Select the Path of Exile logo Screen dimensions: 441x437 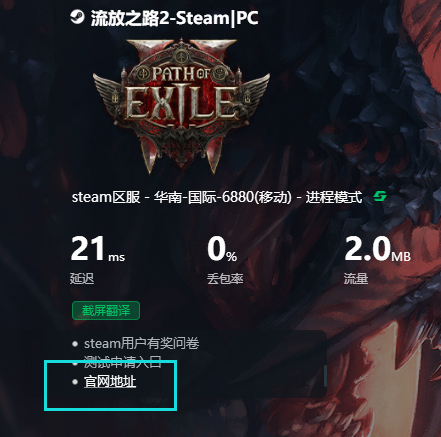(181, 106)
